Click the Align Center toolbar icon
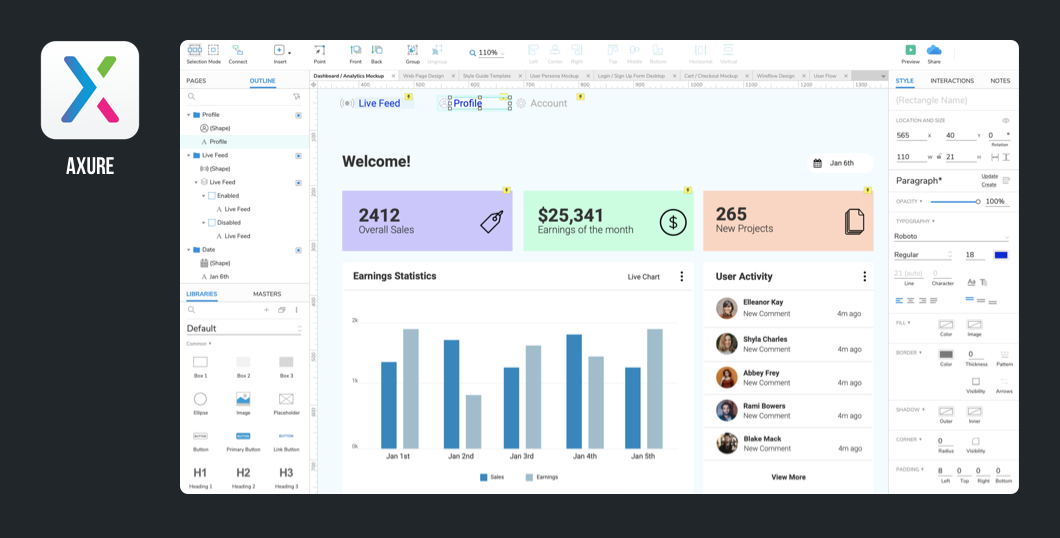1060x538 pixels. [555, 50]
